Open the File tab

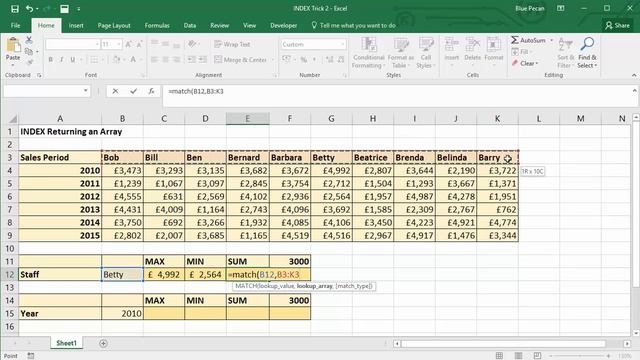point(16,25)
